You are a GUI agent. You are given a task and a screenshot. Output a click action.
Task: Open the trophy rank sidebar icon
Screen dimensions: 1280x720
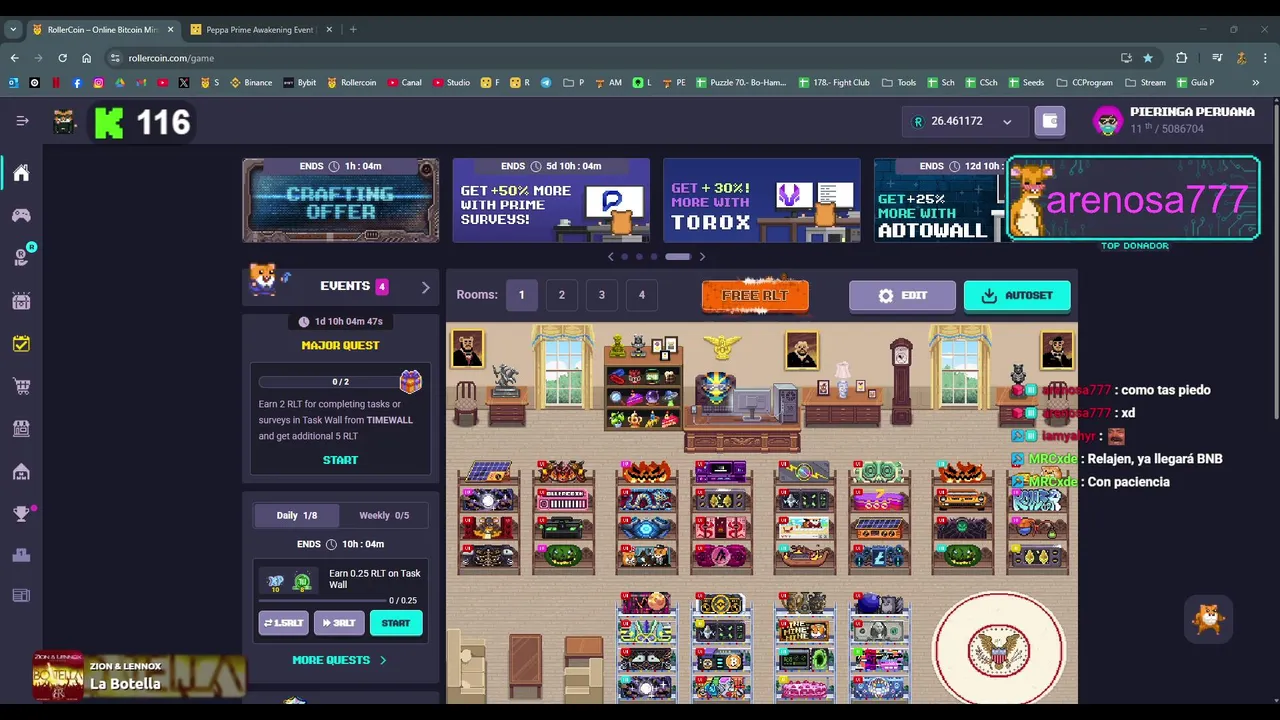click(21, 514)
